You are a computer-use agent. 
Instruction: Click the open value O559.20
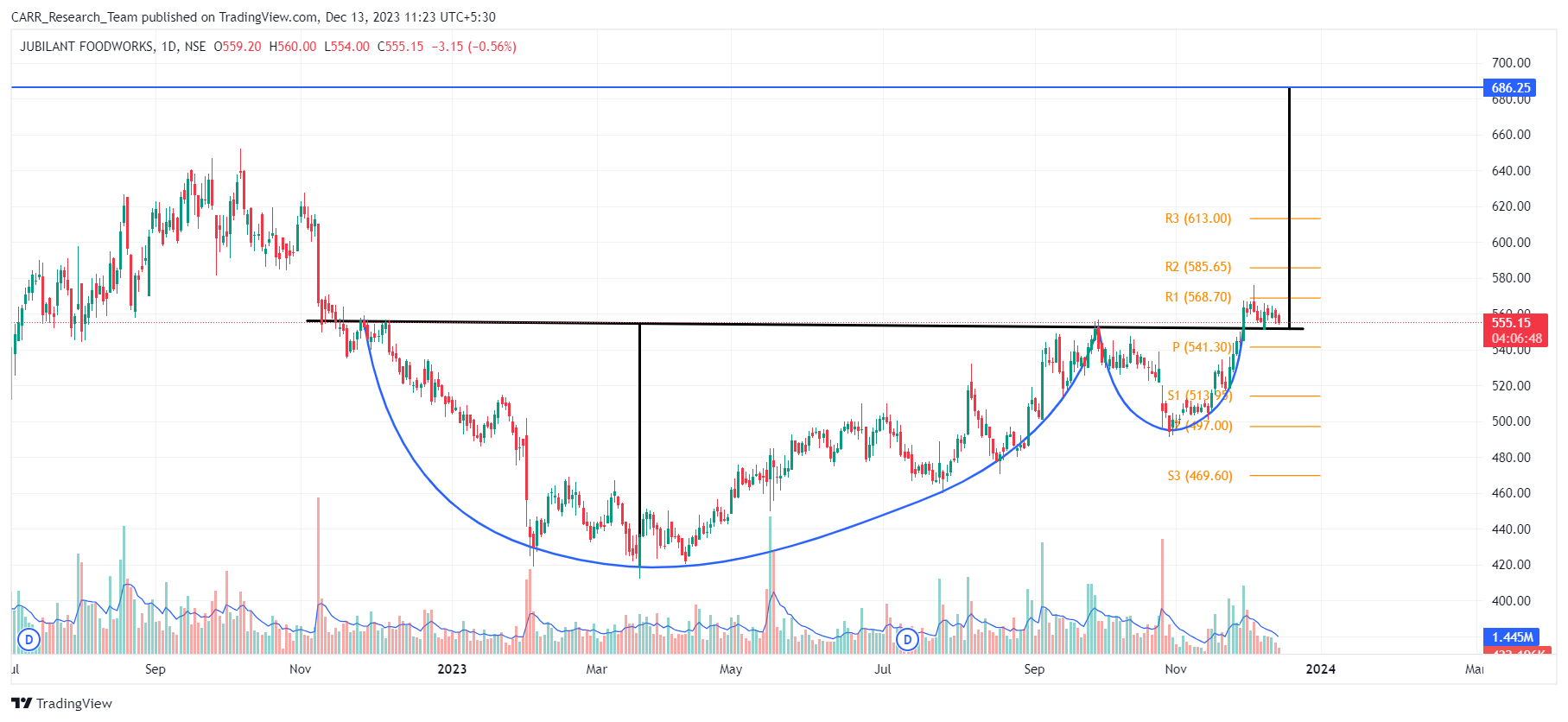238,47
